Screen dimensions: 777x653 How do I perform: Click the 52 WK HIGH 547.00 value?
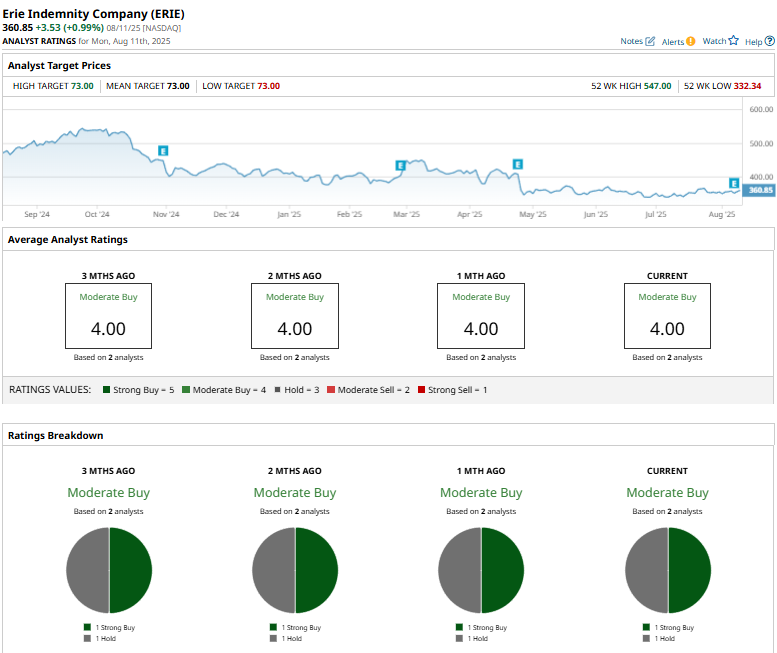[x=658, y=86]
